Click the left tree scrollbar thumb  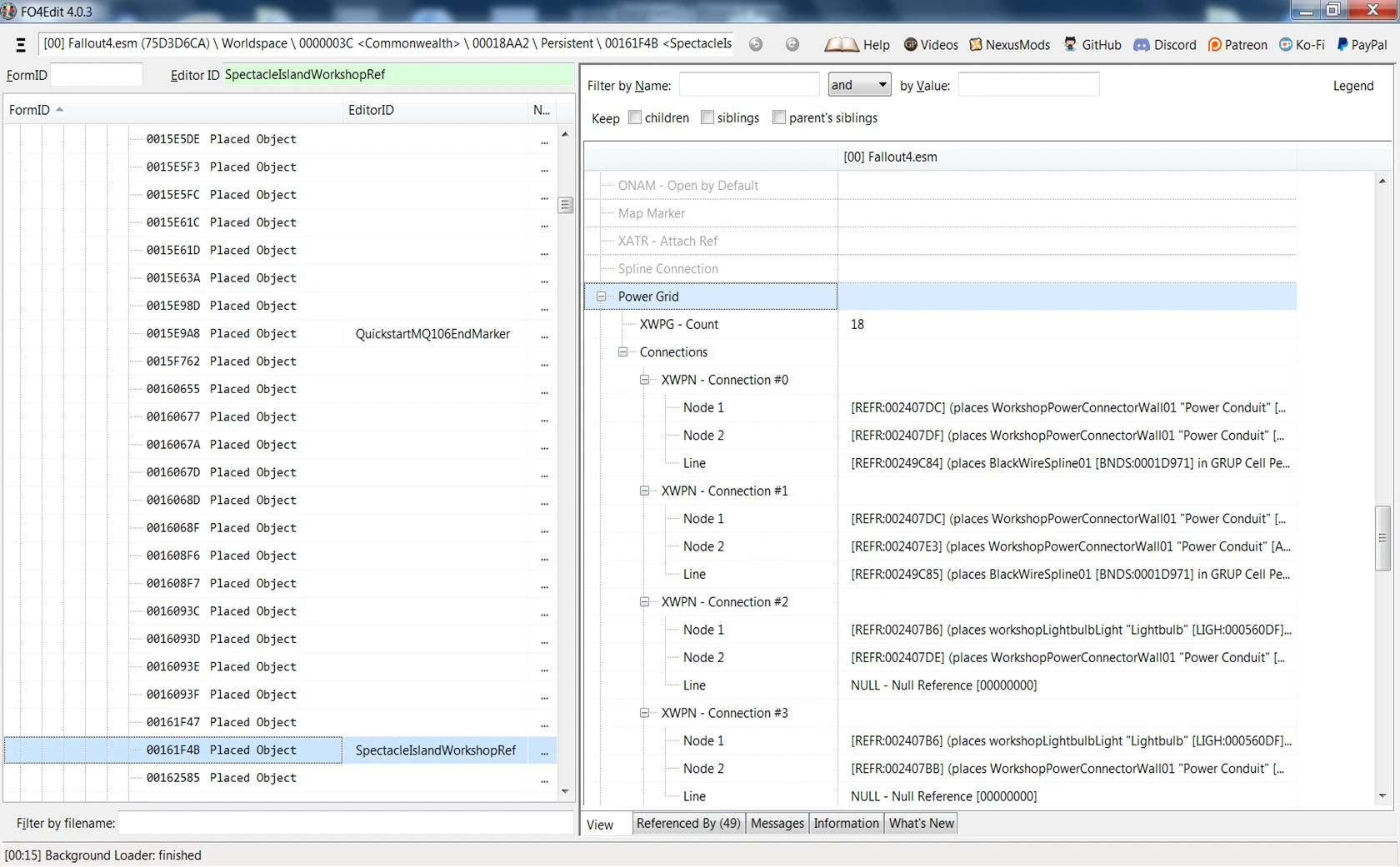coord(566,205)
